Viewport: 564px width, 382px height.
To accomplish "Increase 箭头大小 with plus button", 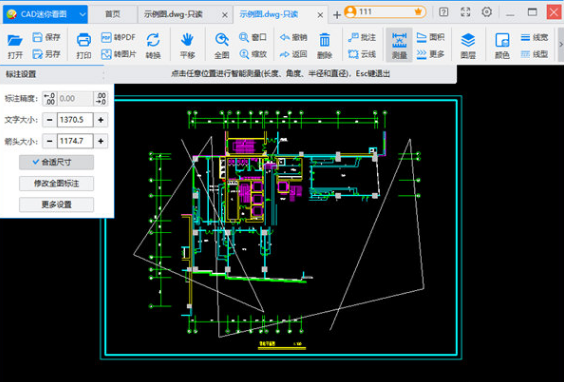I will pos(101,141).
